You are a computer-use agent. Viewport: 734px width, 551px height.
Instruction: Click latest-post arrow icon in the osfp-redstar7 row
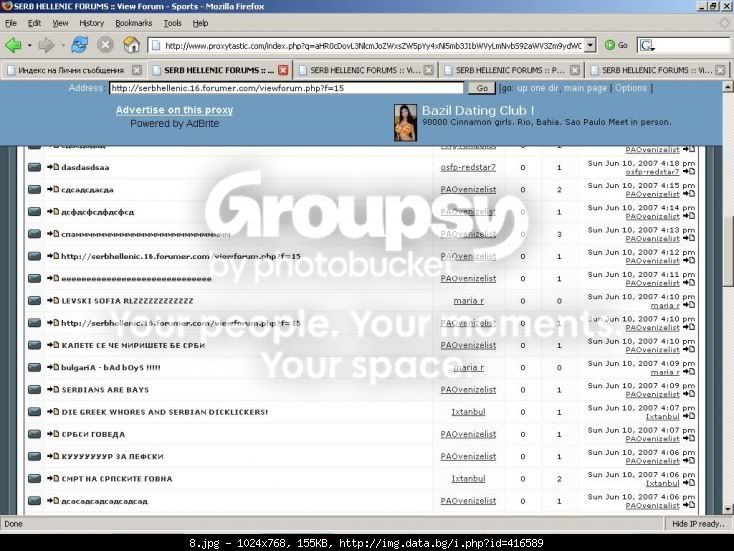point(689,172)
